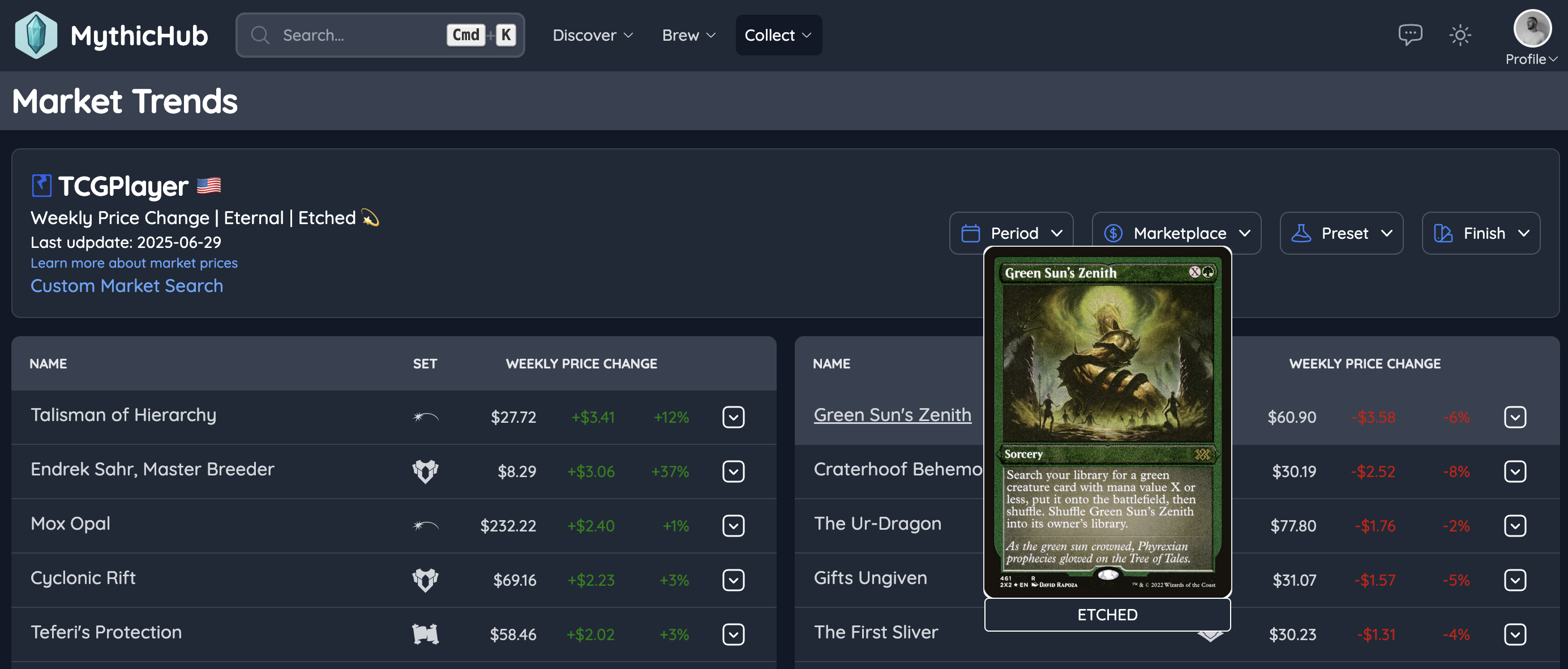Open the Collect menu
The height and width of the screenshot is (669, 1568).
[778, 35]
